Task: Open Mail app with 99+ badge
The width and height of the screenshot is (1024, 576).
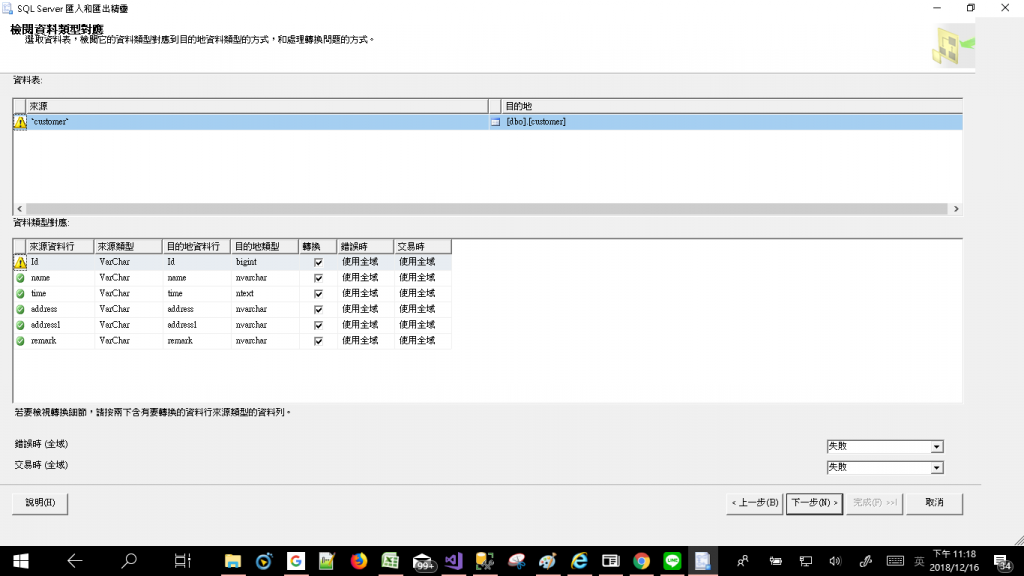Action: [x=423, y=562]
